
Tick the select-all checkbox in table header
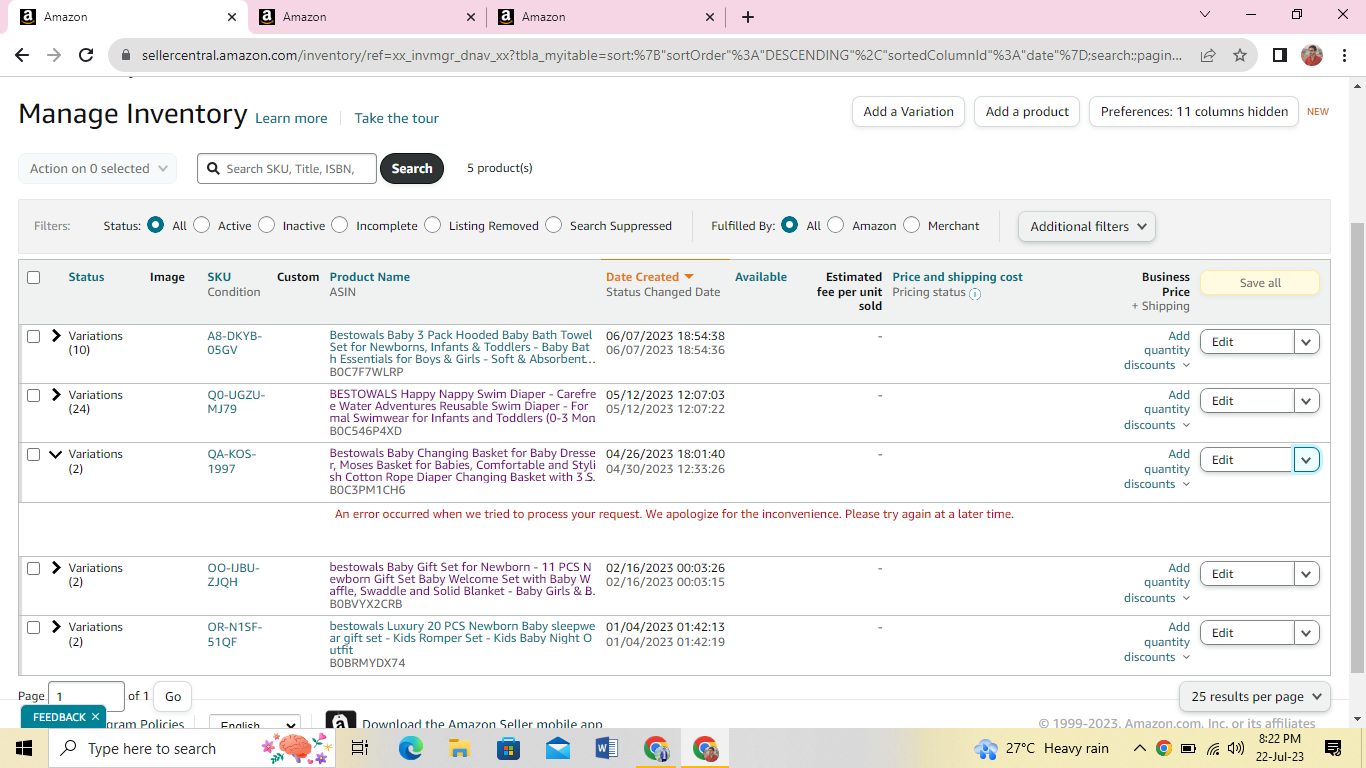click(x=34, y=278)
